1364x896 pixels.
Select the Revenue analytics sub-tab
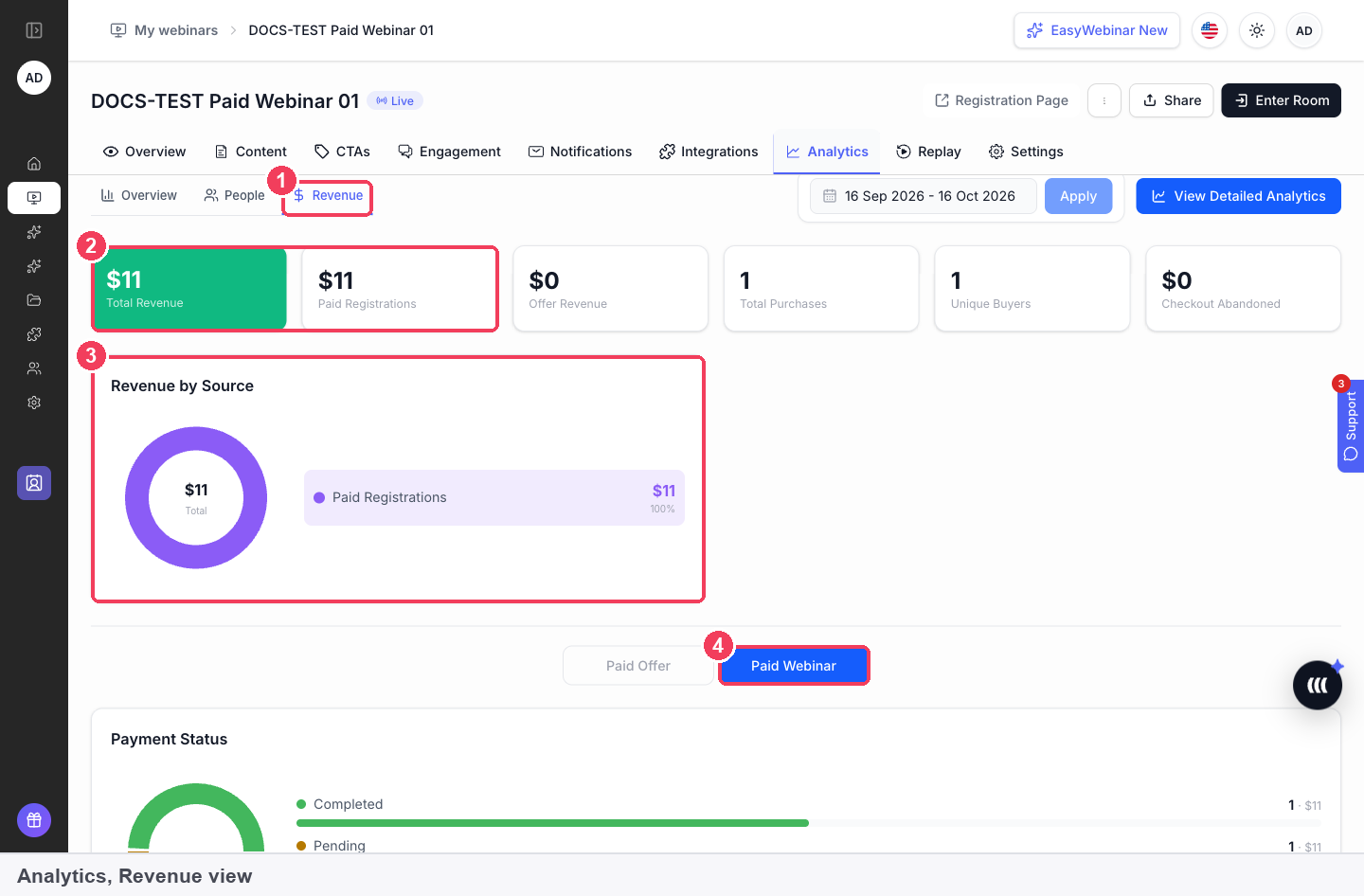[328, 196]
